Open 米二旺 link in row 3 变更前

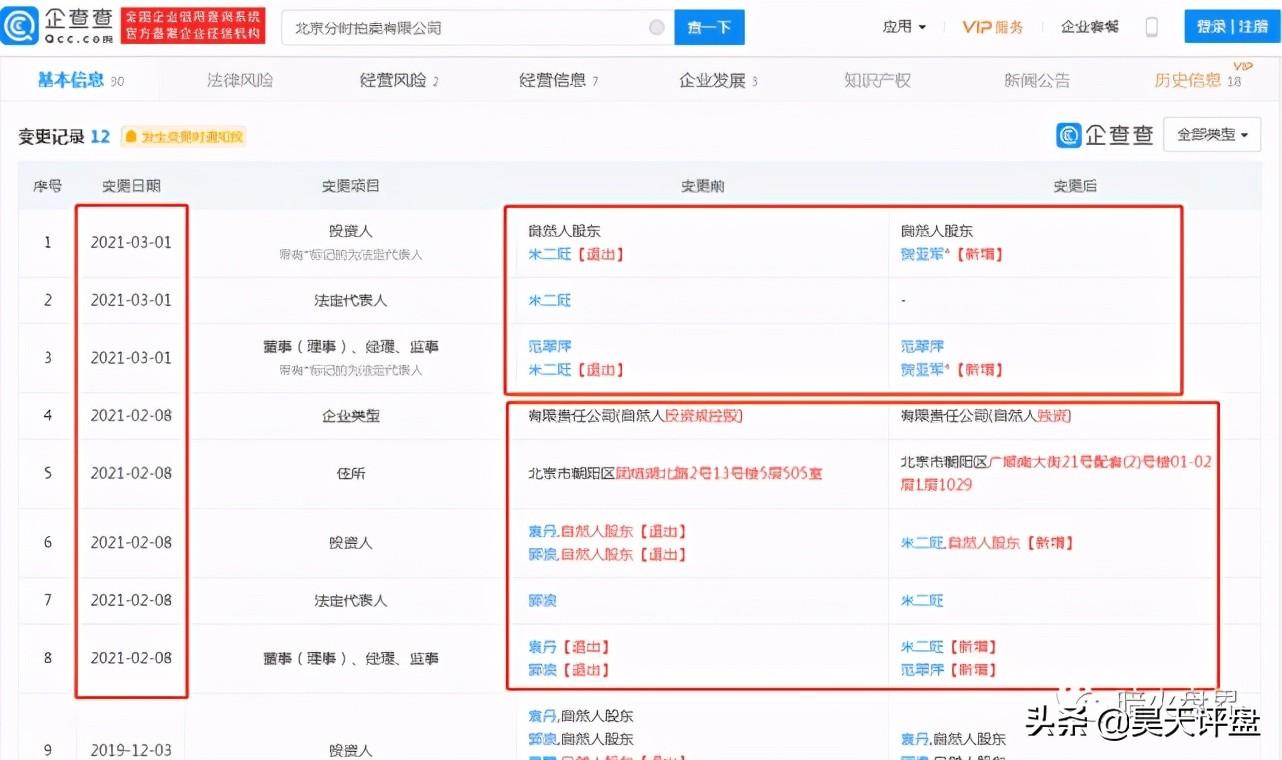[550, 369]
